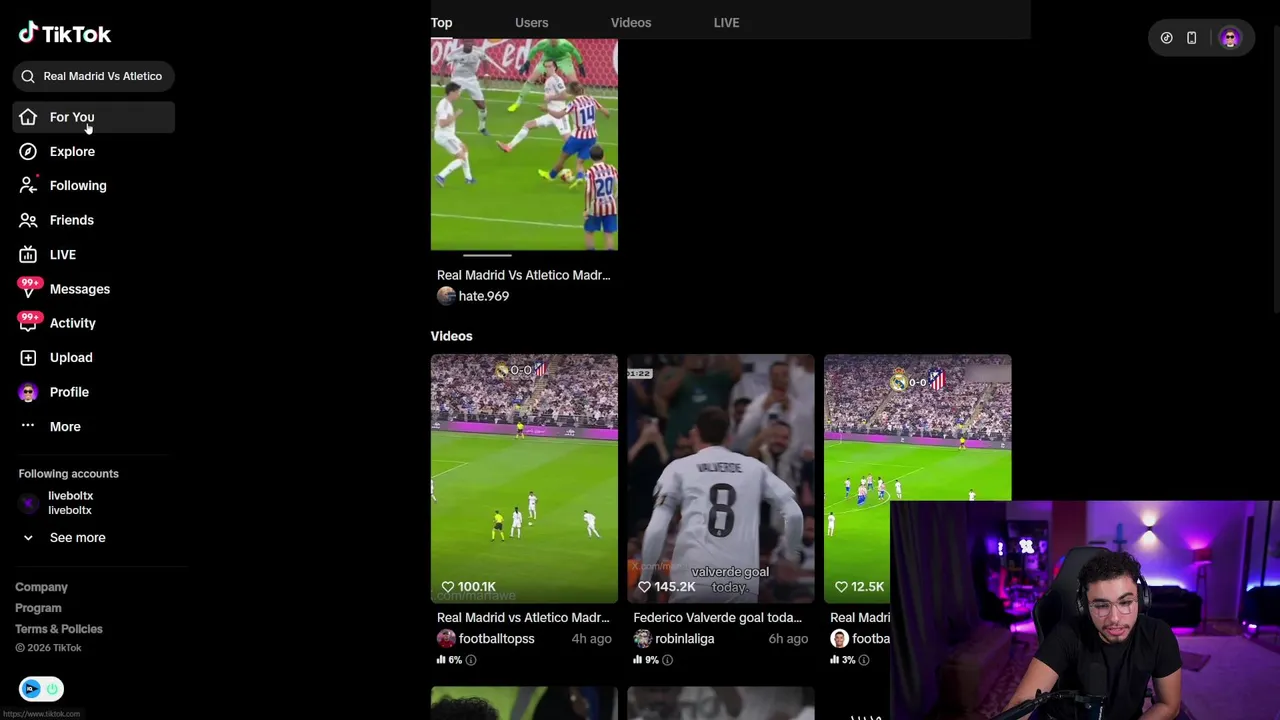Open Terms & Policies footer link
Viewport: 1280px width, 720px height.
click(x=59, y=629)
